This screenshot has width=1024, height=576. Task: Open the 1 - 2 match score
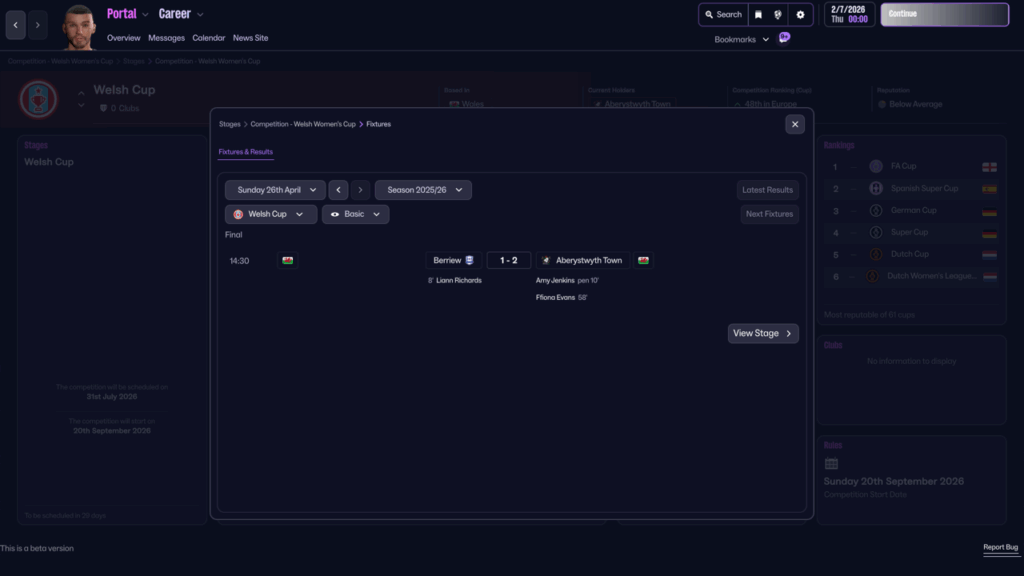point(509,260)
